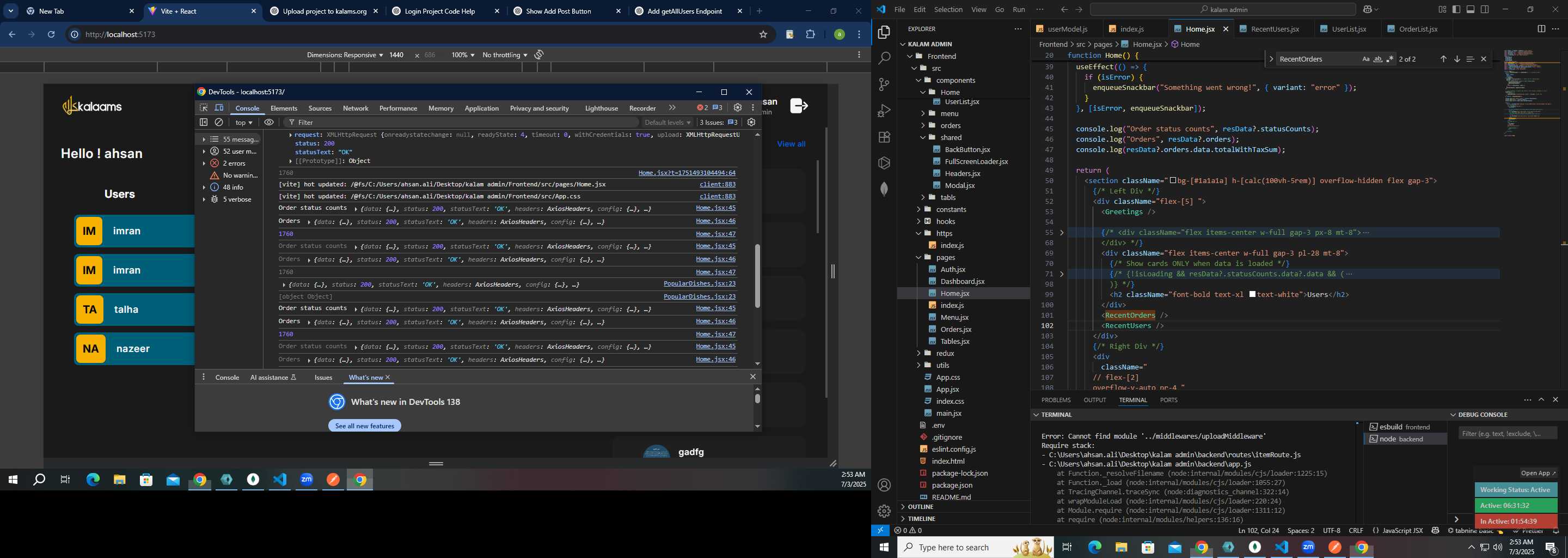
Task: Open Source Control view in VS Code
Action: coord(884,84)
